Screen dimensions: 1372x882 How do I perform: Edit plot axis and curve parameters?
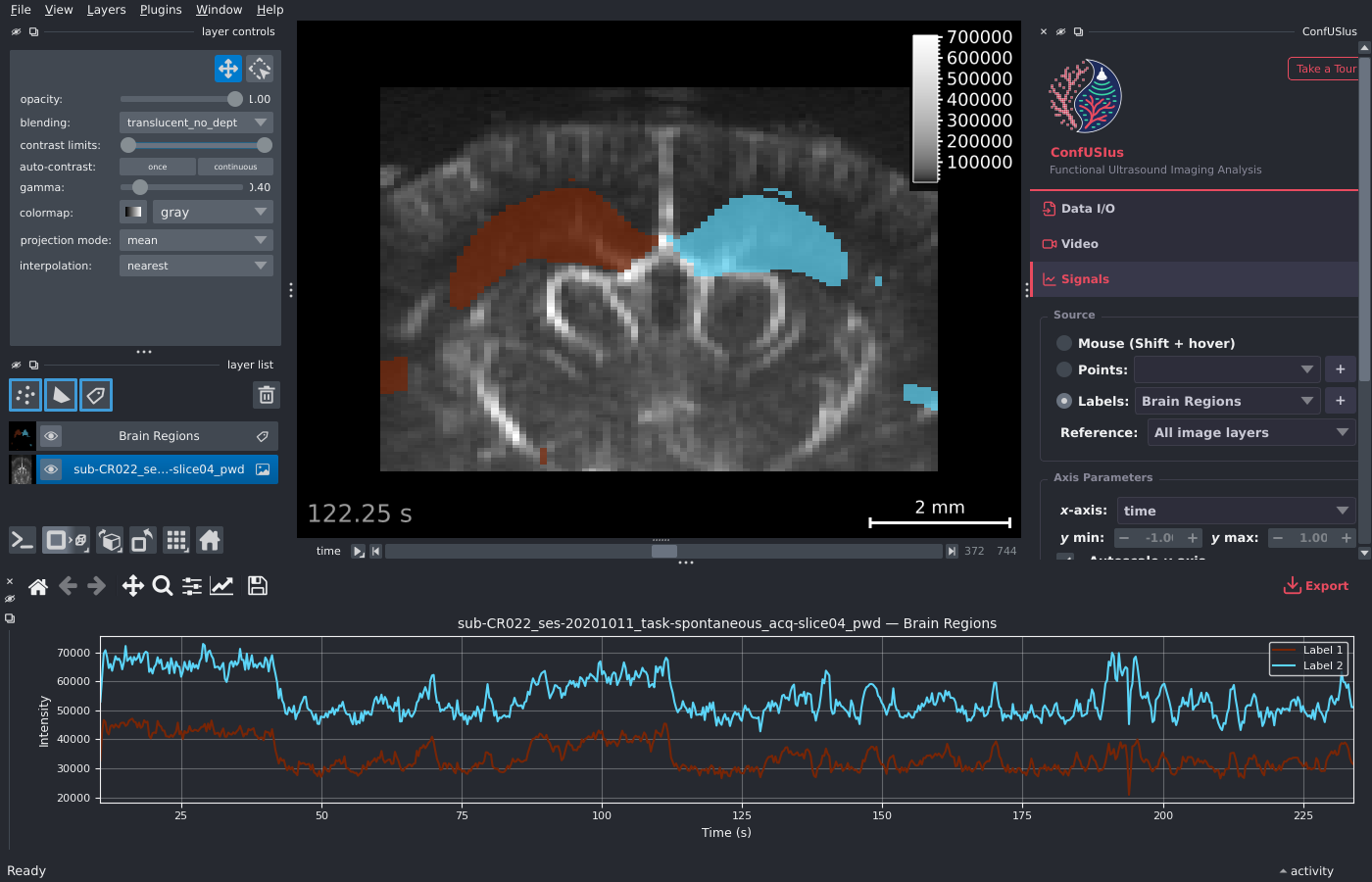(x=222, y=586)
